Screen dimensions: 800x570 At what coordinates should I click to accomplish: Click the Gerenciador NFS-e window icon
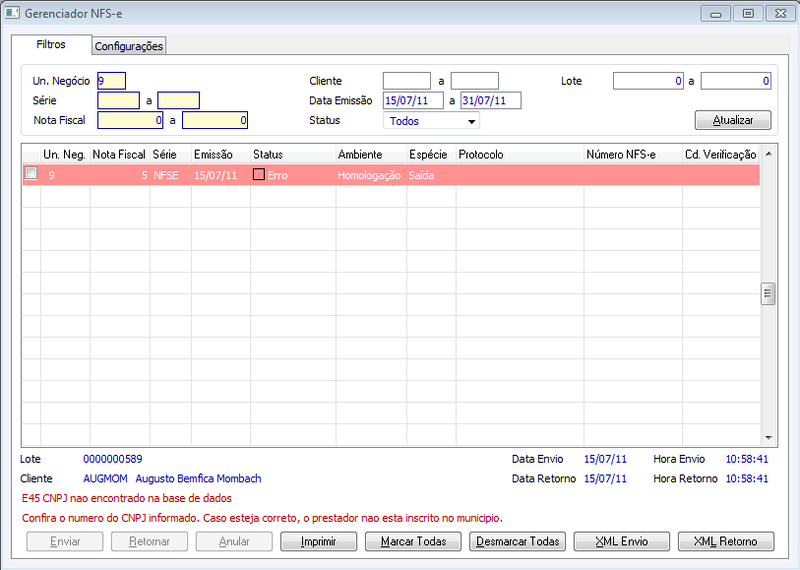[12, 13]
